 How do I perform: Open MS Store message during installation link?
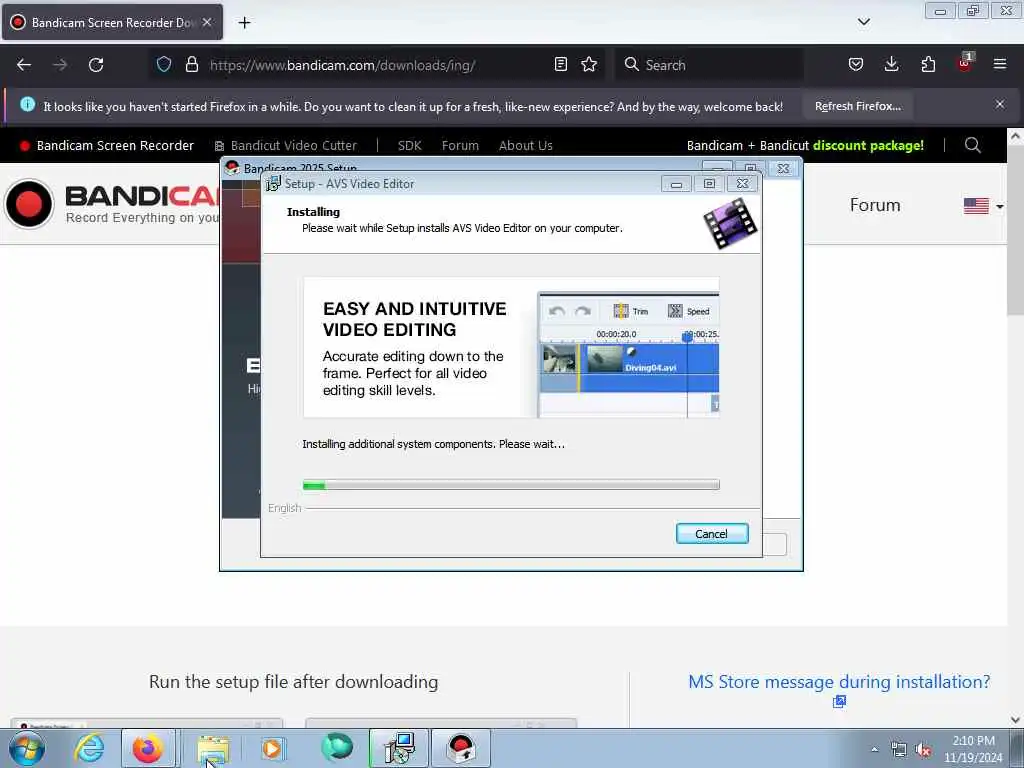click(839, 682)
